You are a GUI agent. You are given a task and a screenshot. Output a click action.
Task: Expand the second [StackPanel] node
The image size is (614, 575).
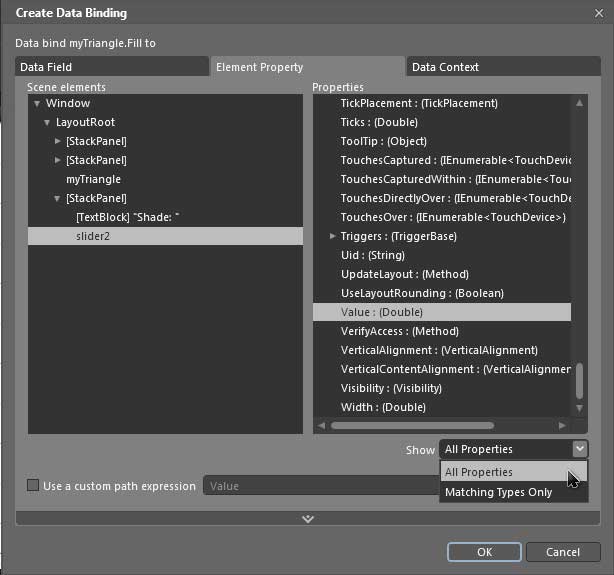coord(58,160)
